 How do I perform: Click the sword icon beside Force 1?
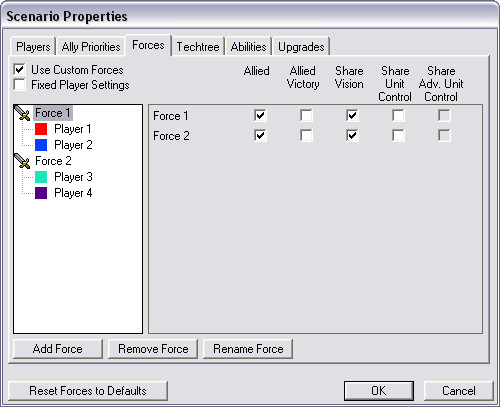point(23,113)
